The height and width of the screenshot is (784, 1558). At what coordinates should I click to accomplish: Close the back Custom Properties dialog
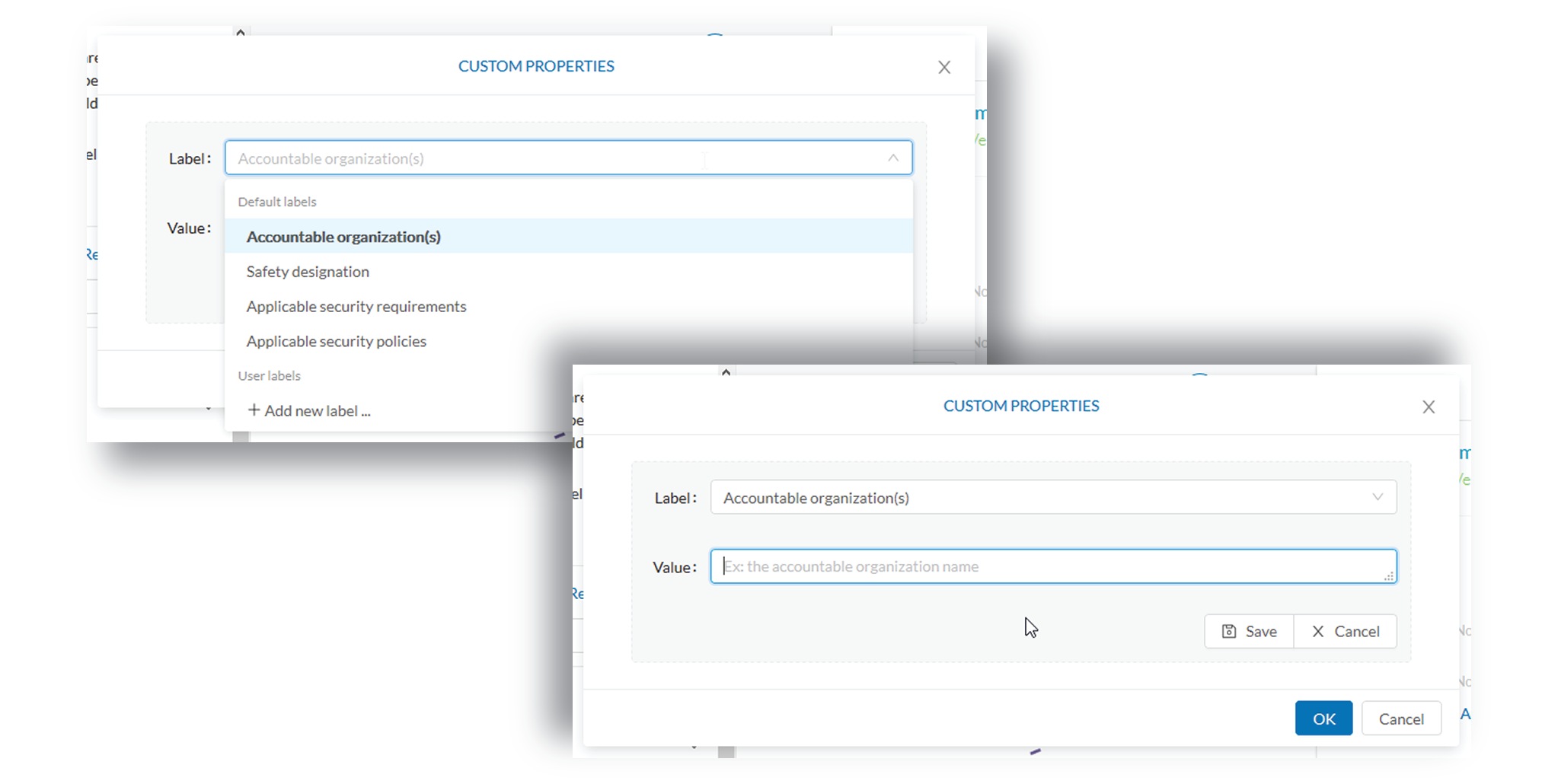(x=944, y=67)
